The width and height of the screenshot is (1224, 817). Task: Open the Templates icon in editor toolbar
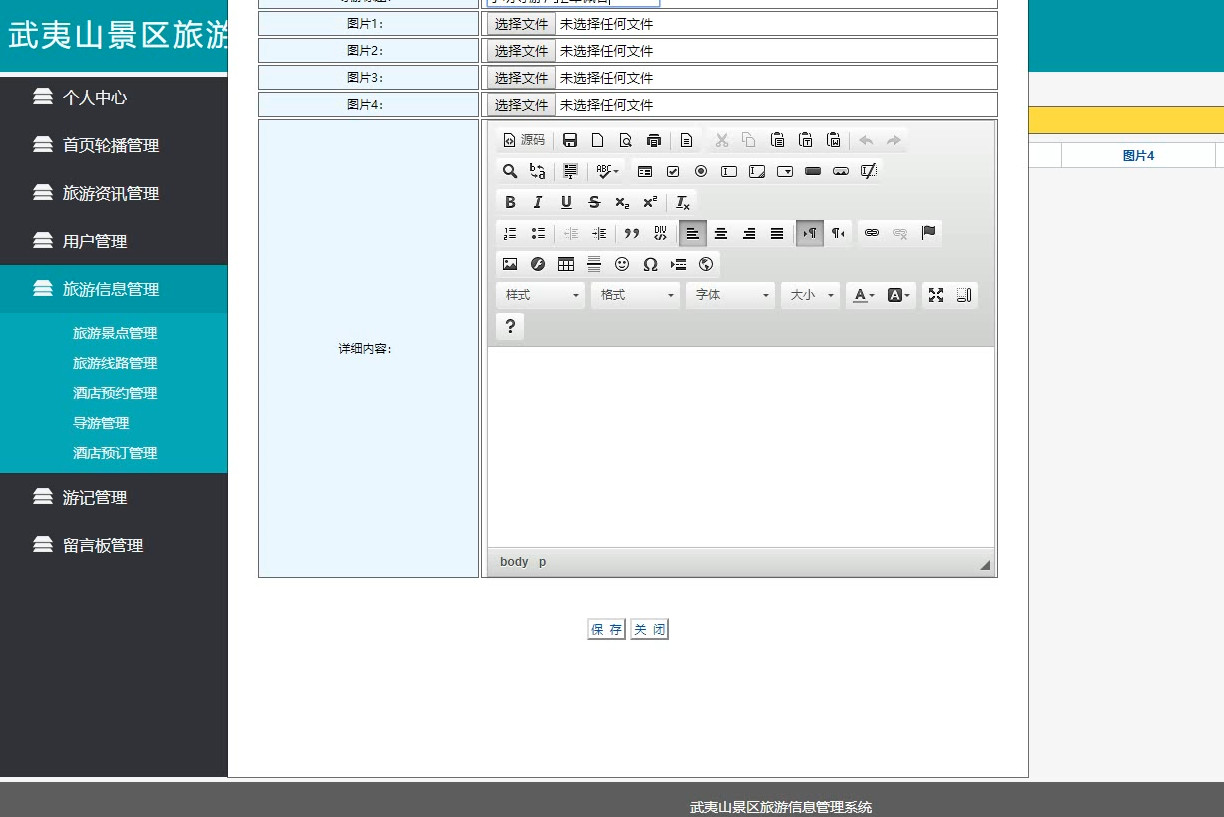pos(686,140)
